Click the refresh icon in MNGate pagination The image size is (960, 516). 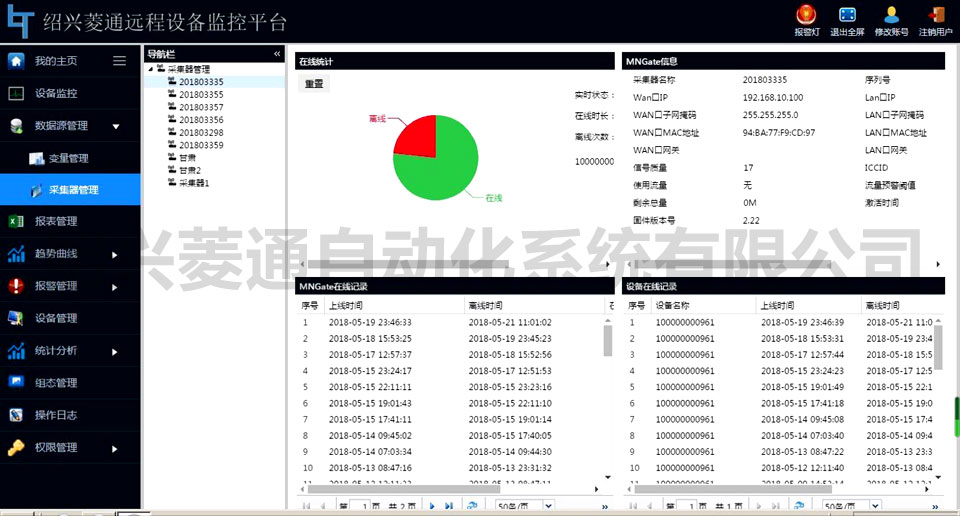click(x=472, y=507)
